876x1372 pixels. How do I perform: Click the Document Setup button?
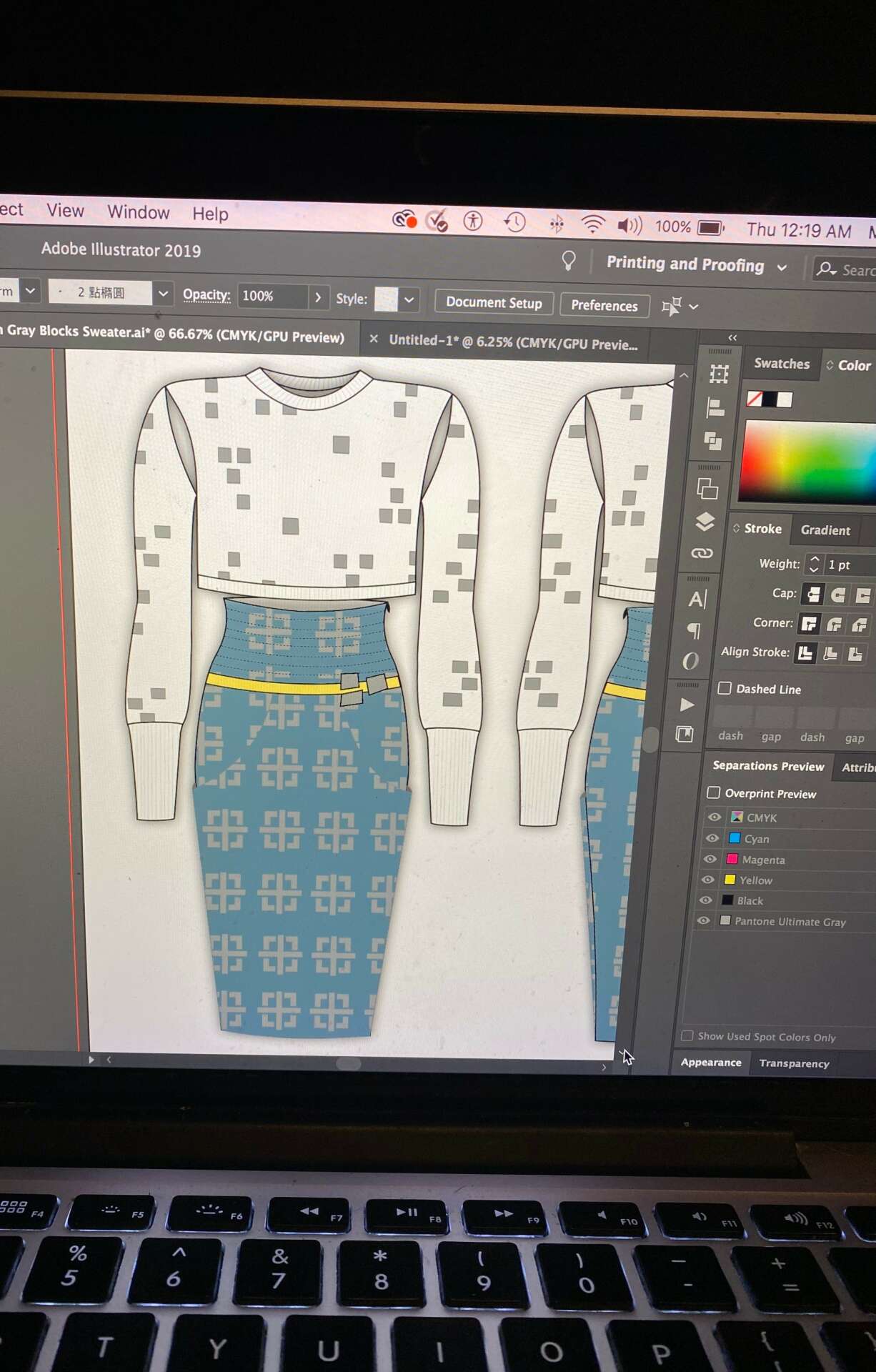coord(494,303)
